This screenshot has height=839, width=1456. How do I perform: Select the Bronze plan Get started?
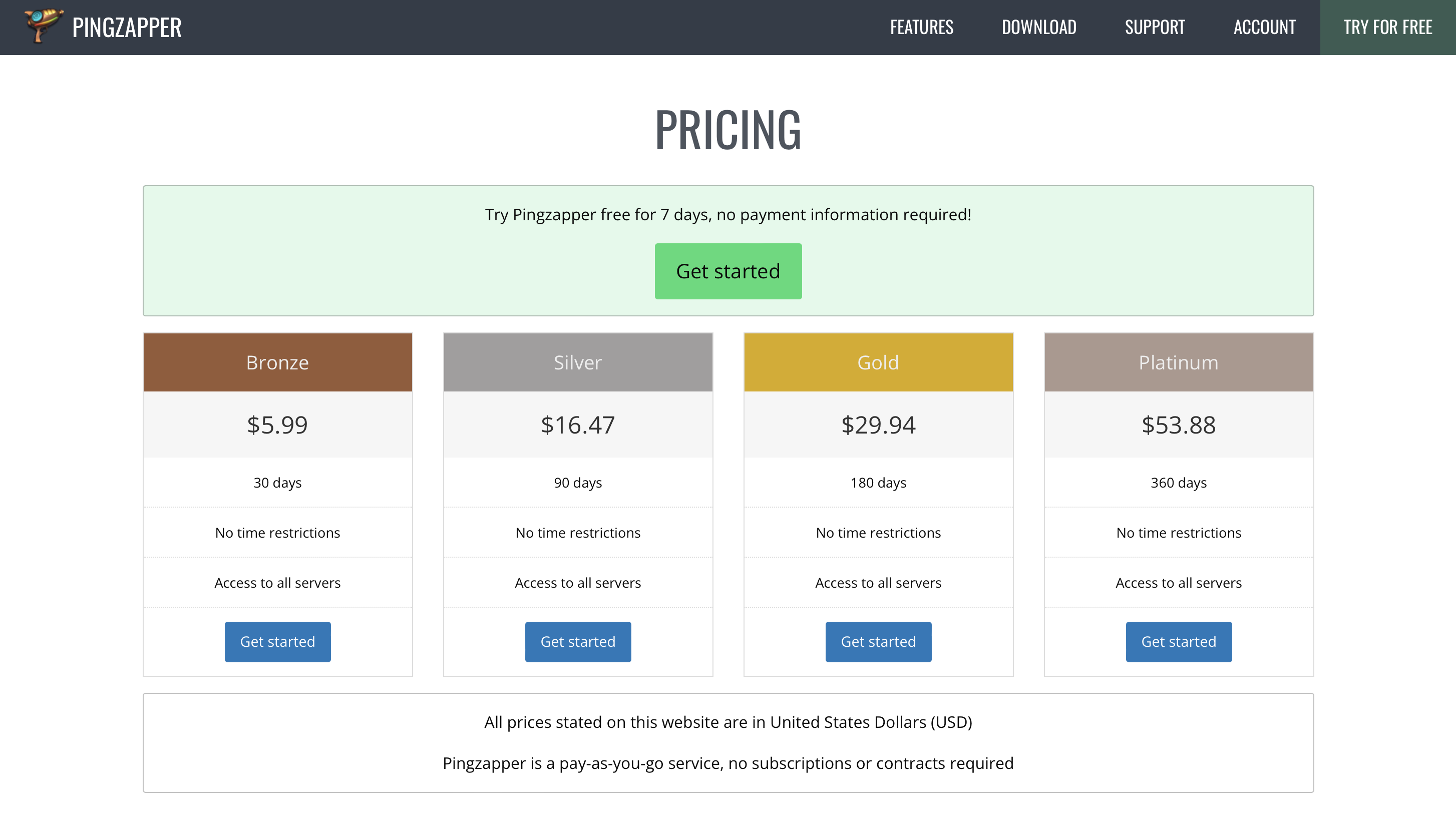[x=277, y=641]
